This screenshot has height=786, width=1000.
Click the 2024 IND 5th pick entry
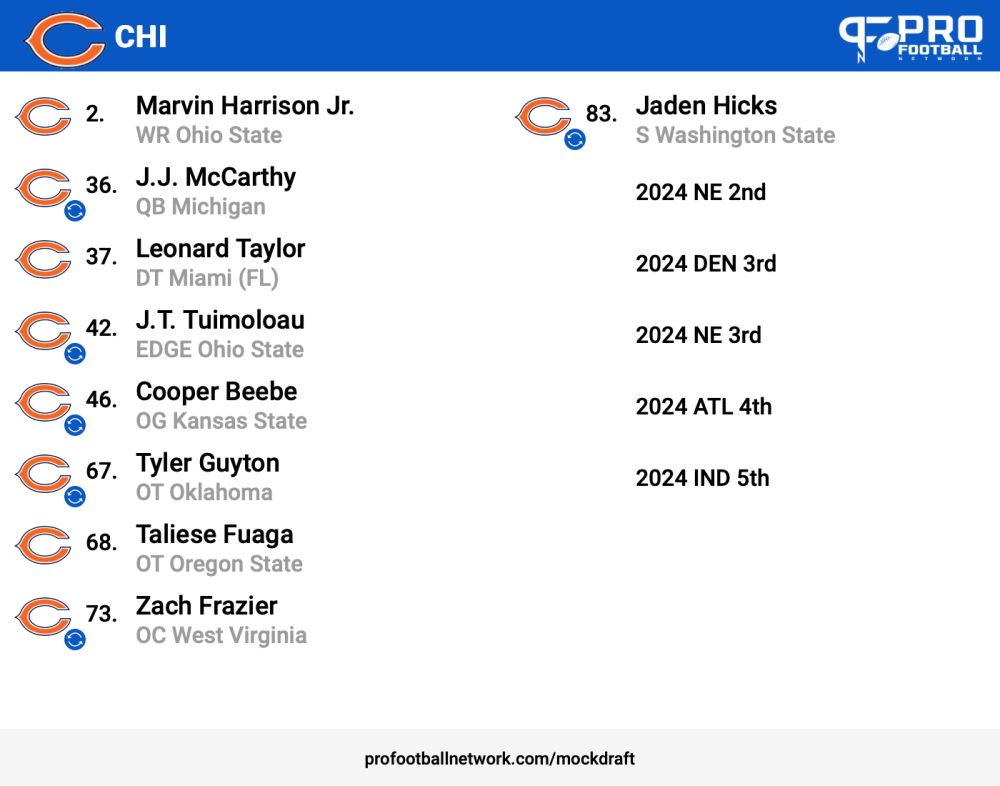[702, 478]
